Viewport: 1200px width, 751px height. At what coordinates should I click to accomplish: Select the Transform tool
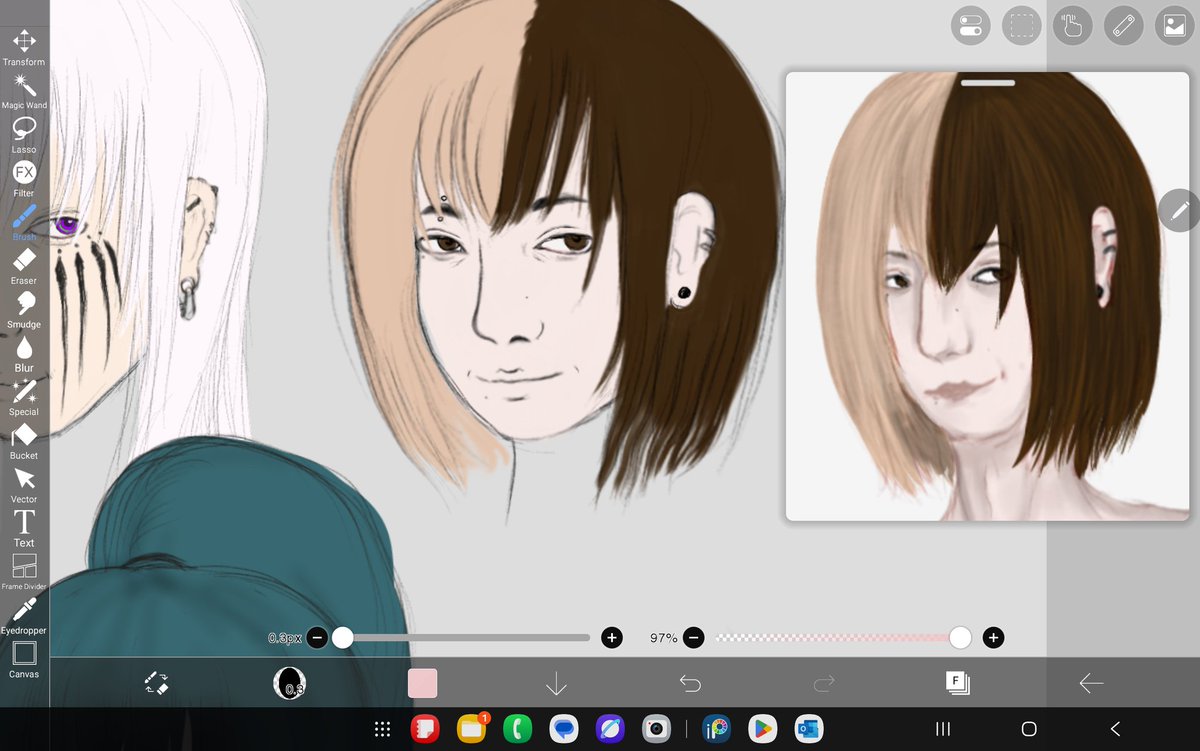[24, 47]
